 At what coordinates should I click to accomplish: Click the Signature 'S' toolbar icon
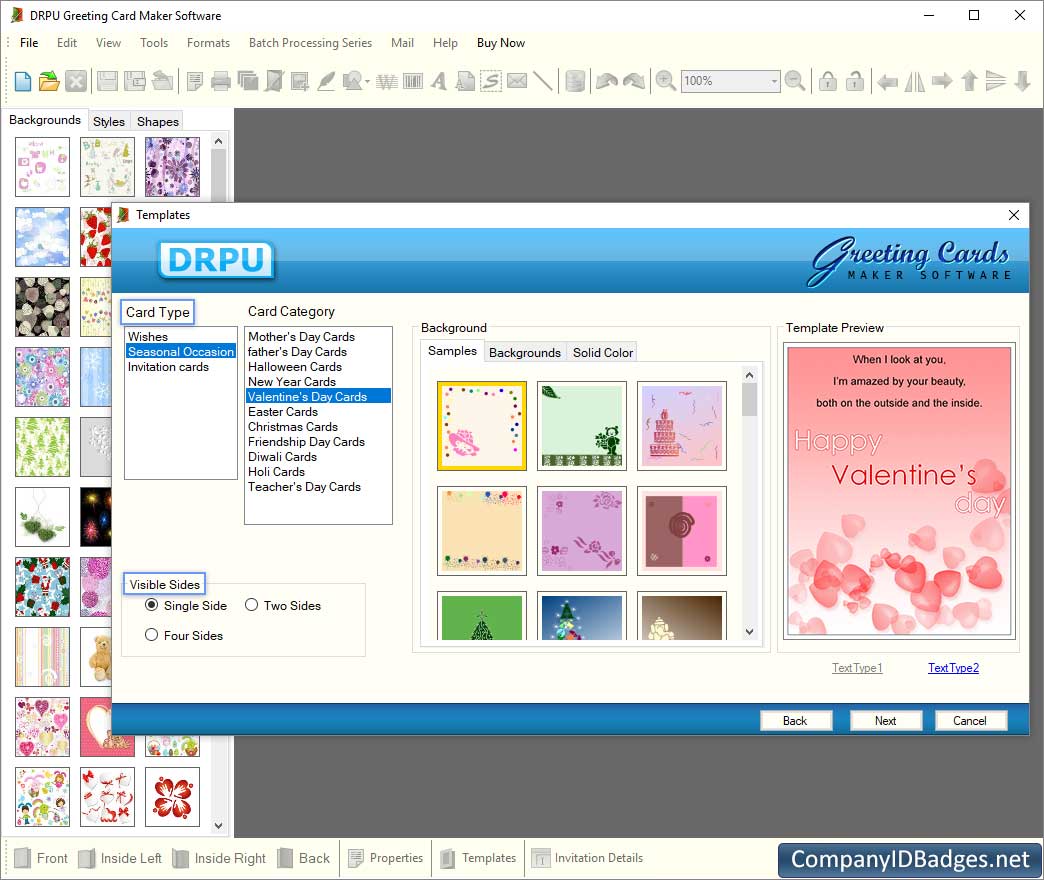coord(491,81)
